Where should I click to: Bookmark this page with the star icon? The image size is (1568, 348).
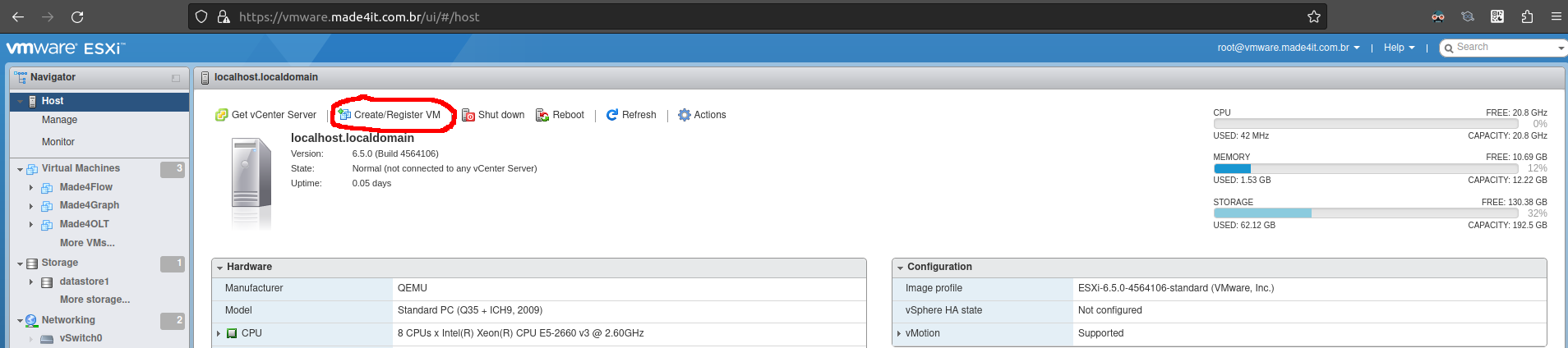(x=1314, y=16)
